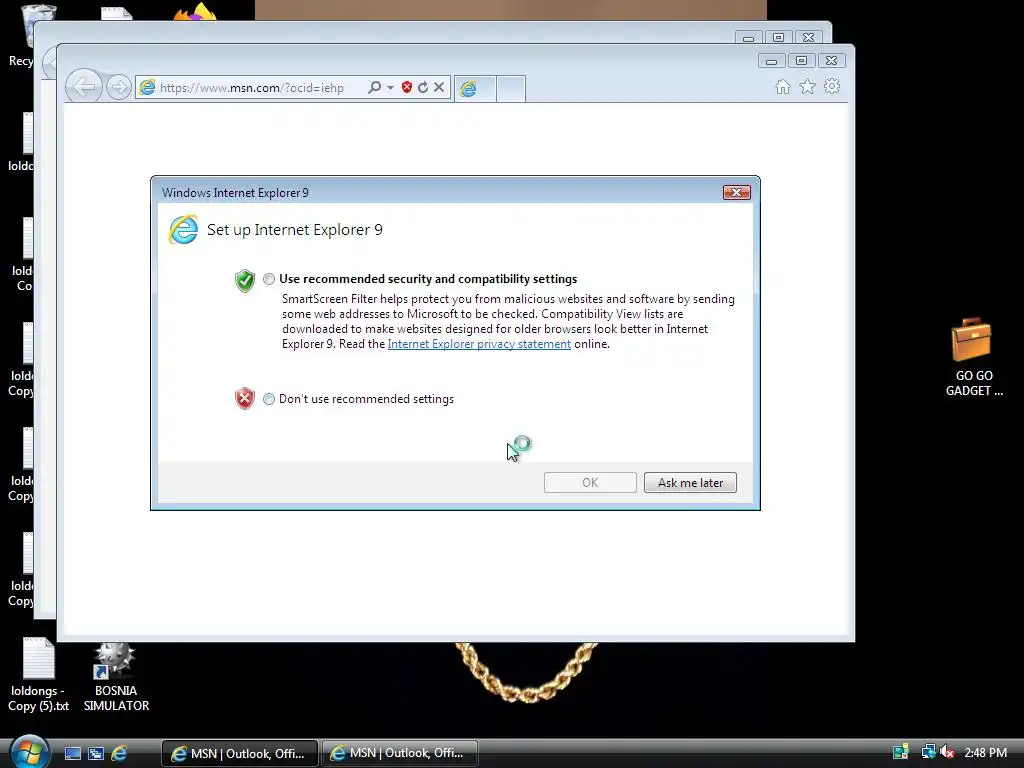Click the Internet Explorer logo in dialog
1024x768 pixels.
184,230
